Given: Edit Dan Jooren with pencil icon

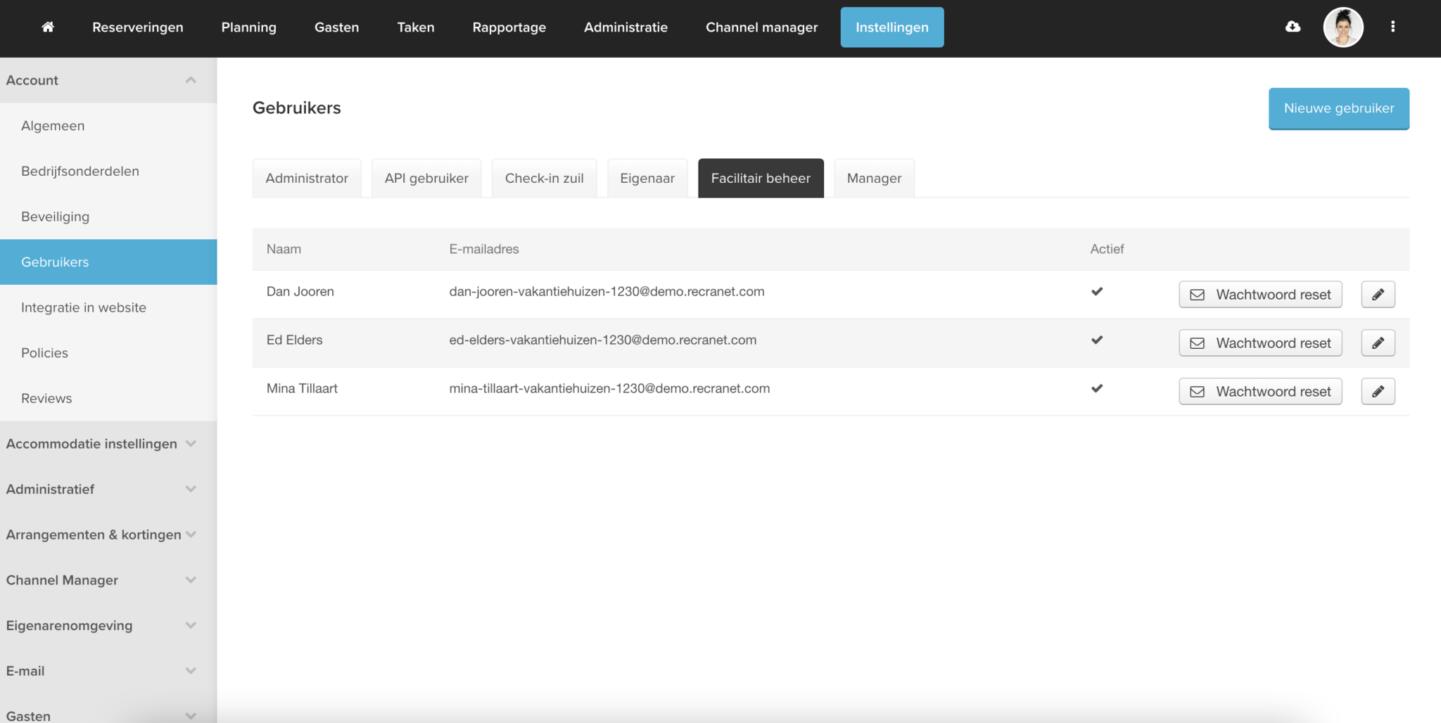Looking at the screenshot, I should 1377,295.
